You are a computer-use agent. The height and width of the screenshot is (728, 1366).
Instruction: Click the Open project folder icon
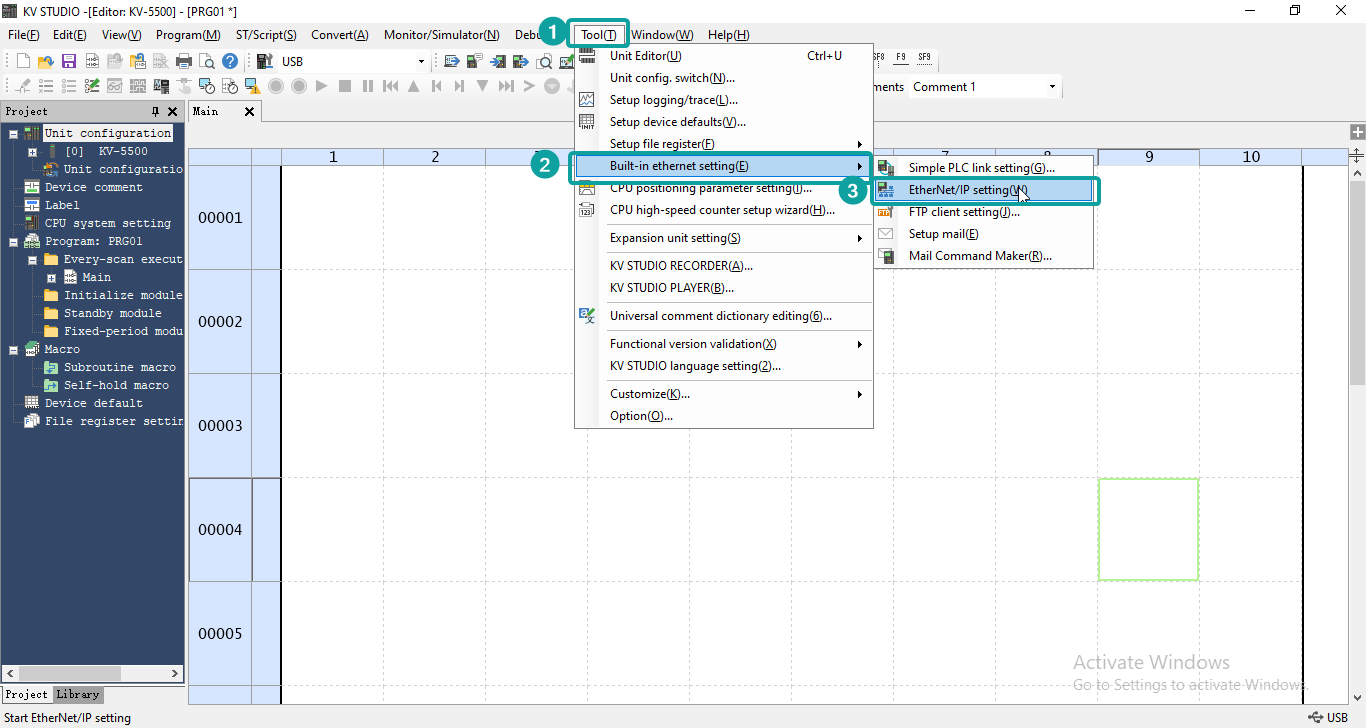click(46, 61)
